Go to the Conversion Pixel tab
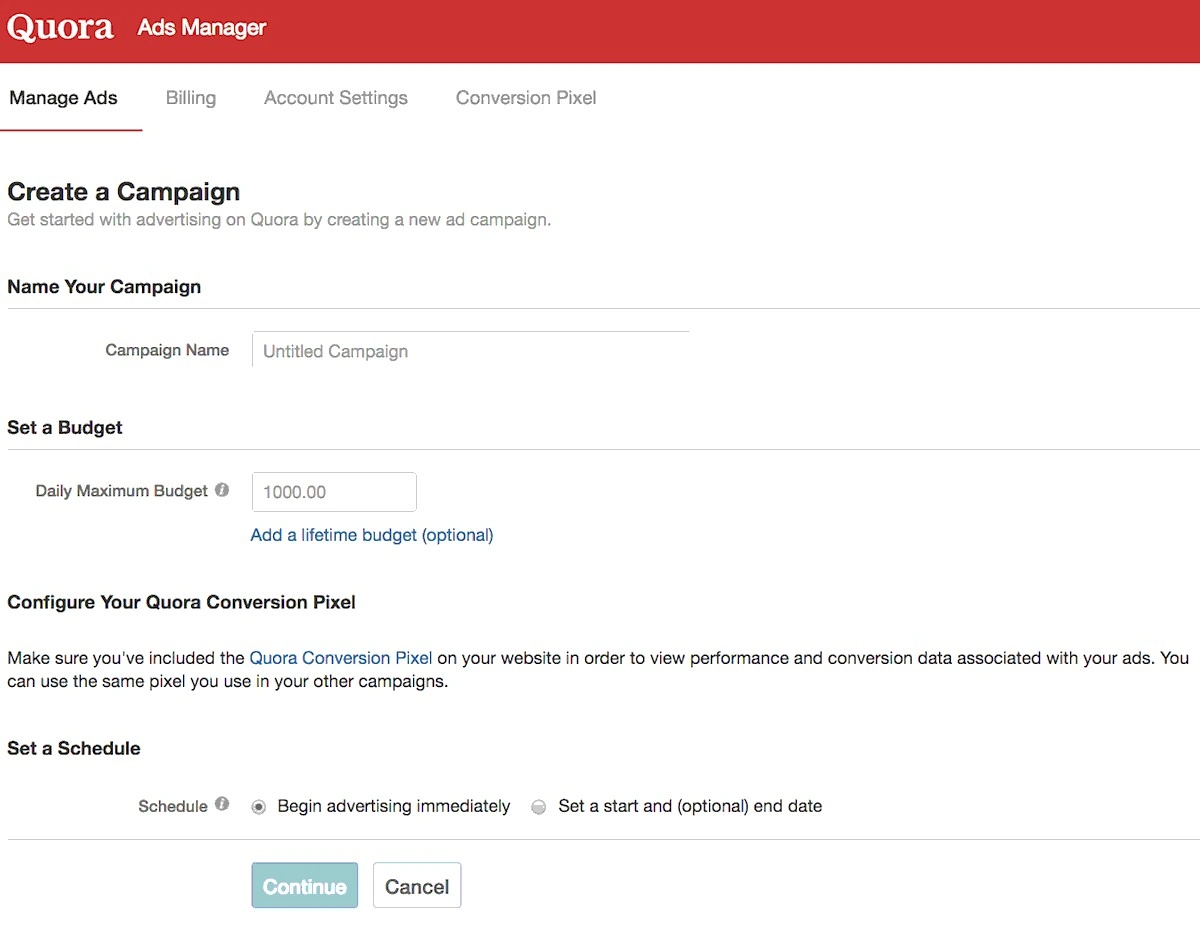The image size is (1200, 927). pyautogui.click(x=526, y=97)
